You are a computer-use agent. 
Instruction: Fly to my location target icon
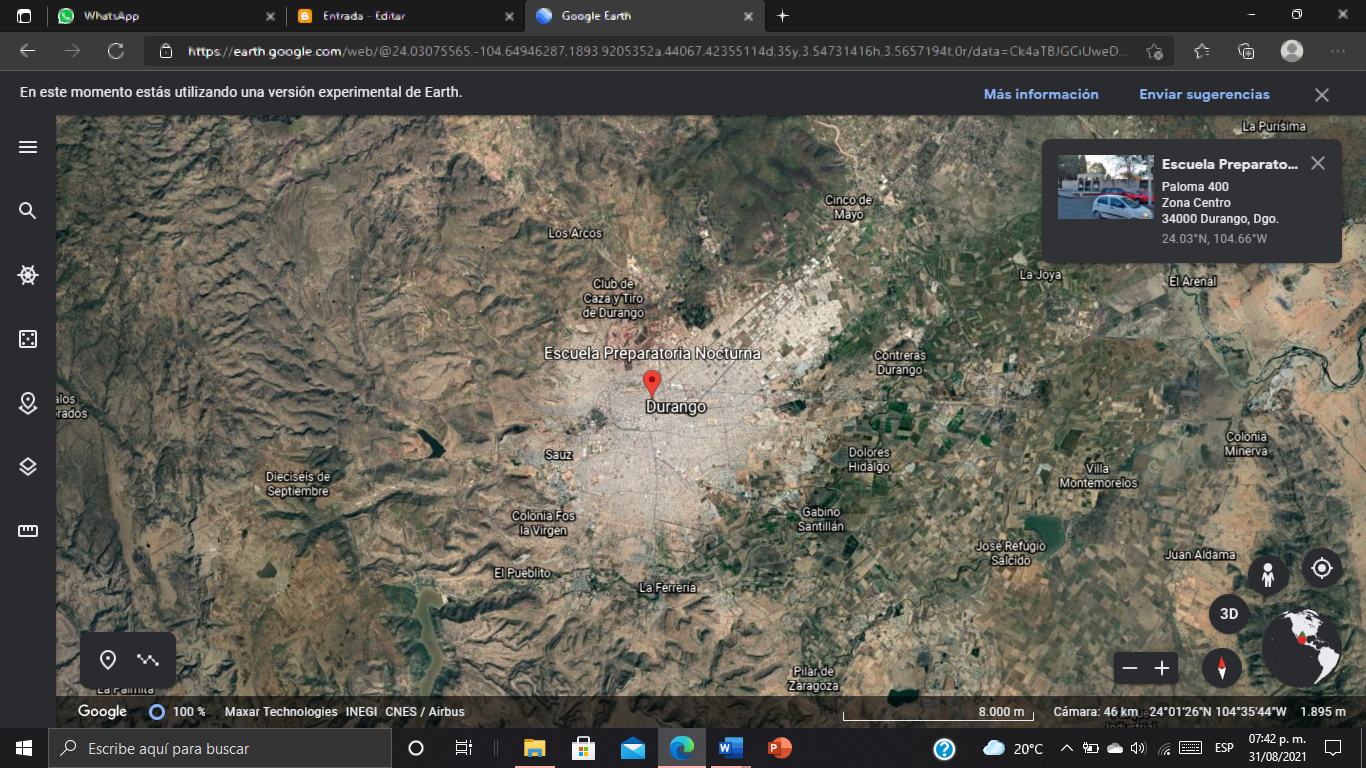click(1322, 568)
